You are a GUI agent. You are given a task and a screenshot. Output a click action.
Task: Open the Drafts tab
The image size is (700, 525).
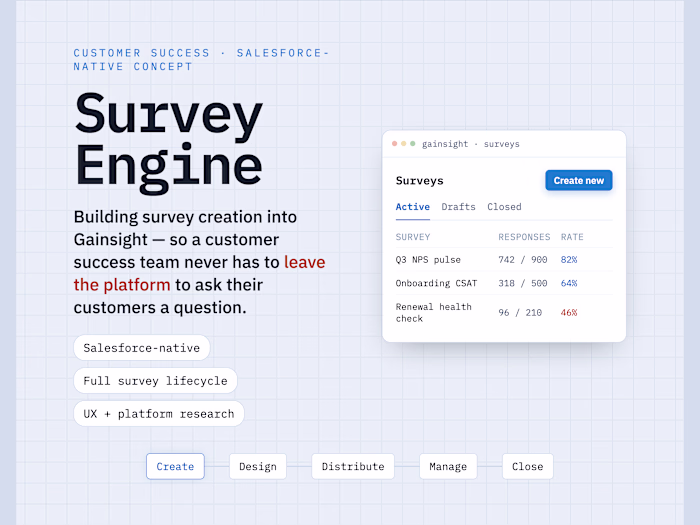[x=458, y=207]
